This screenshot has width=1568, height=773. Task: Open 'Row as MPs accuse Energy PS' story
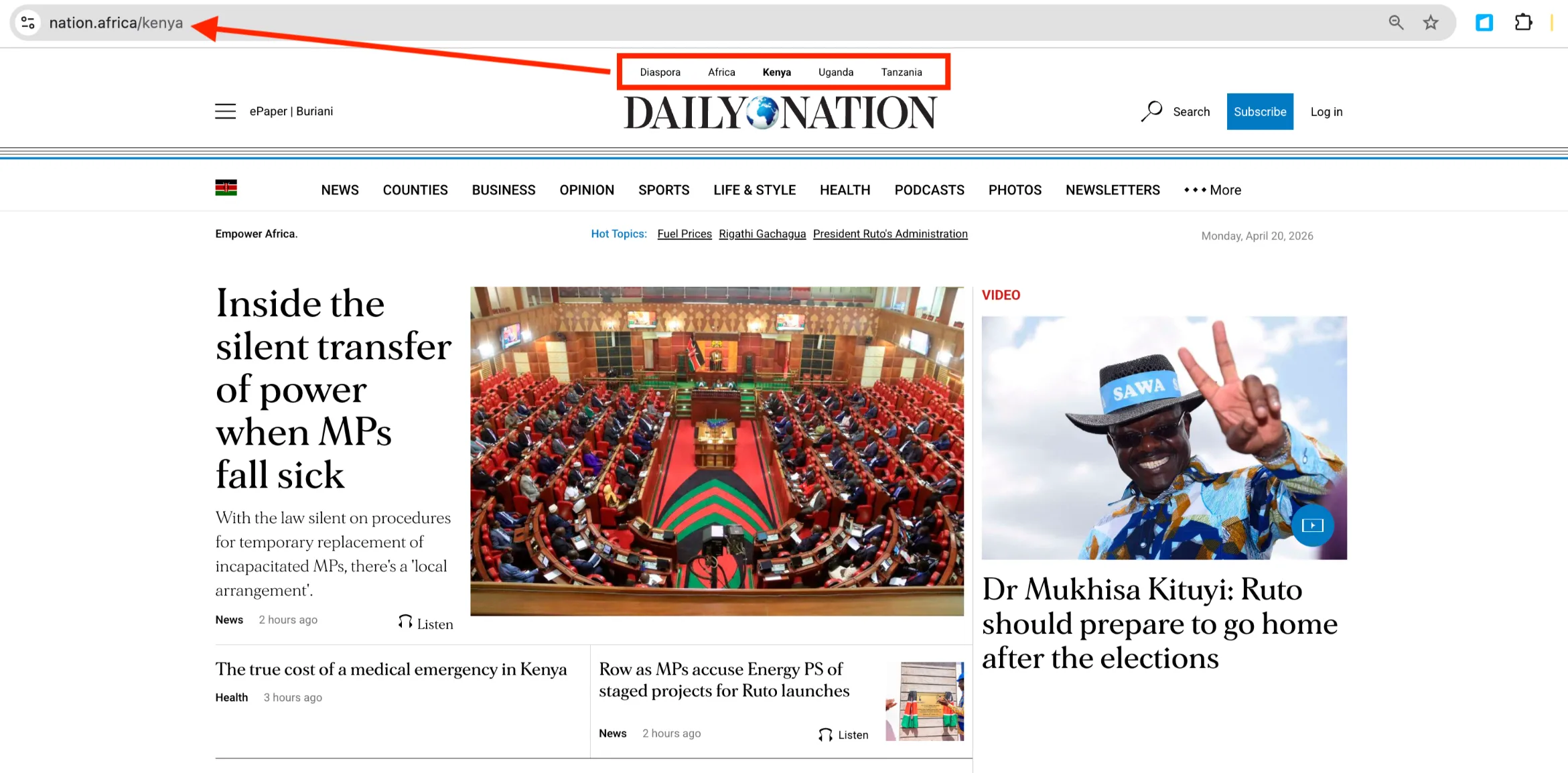click(x=724, y=680)
